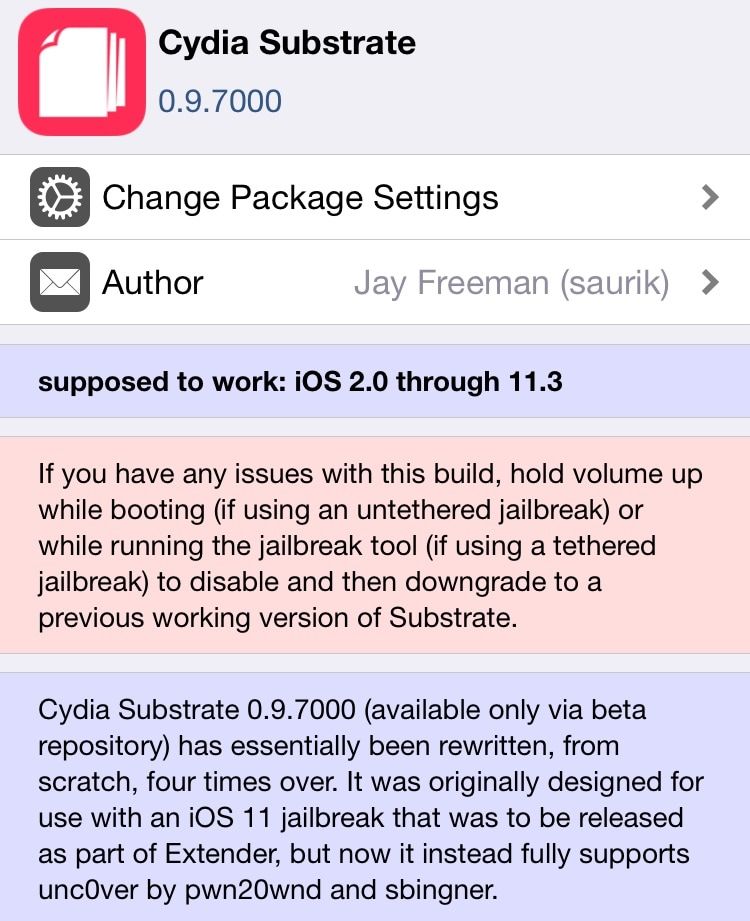Tap the 'as part of Extender' line
Screen dimensions: 750x921
coord(364,854)
